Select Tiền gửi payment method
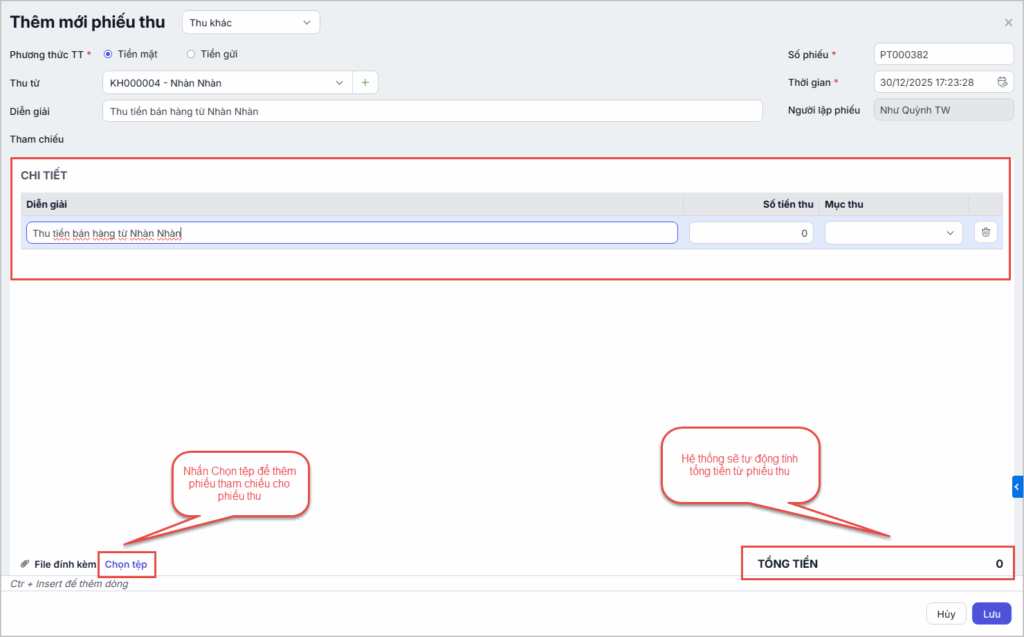Screen dimensions: 1024x637 click(191, 54)
